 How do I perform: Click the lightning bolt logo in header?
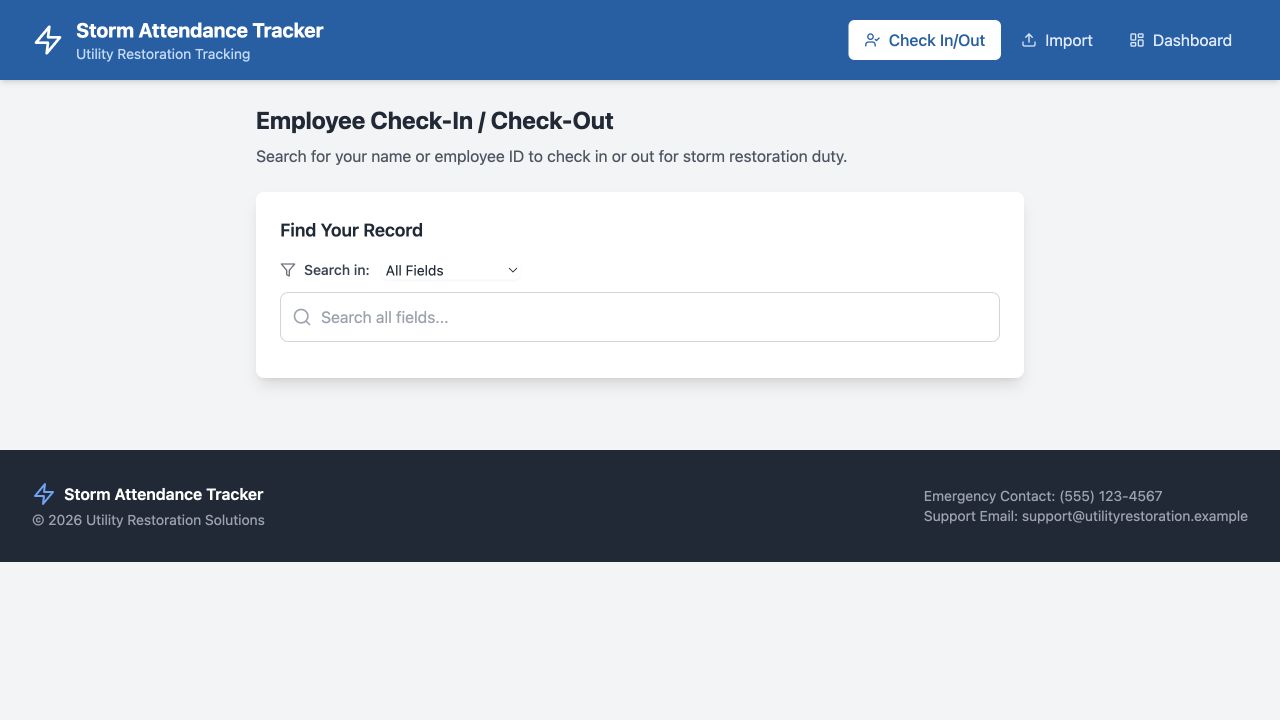pyautogui.click(x=48, y=40)
